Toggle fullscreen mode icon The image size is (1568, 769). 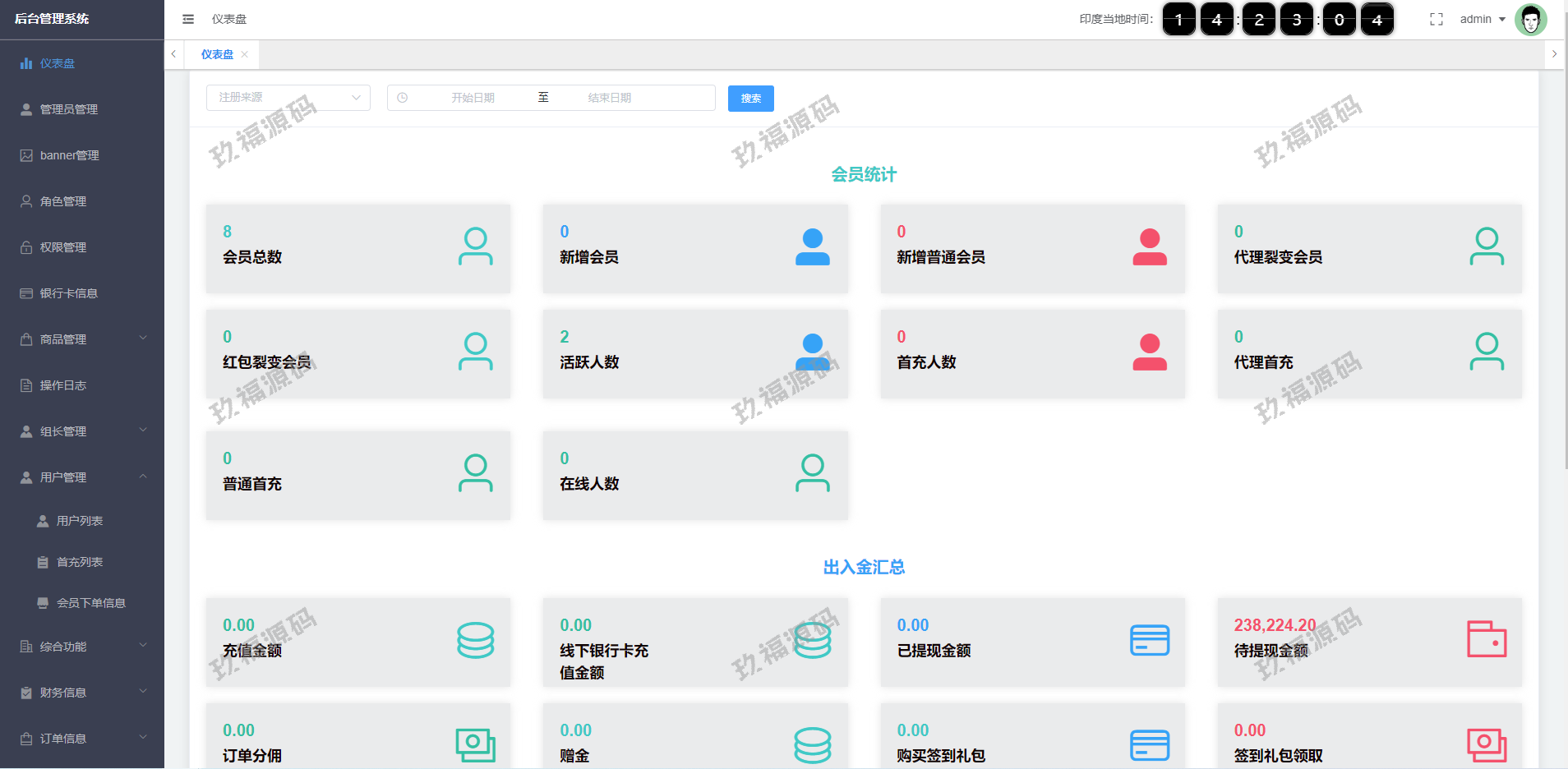(1436, 19)
